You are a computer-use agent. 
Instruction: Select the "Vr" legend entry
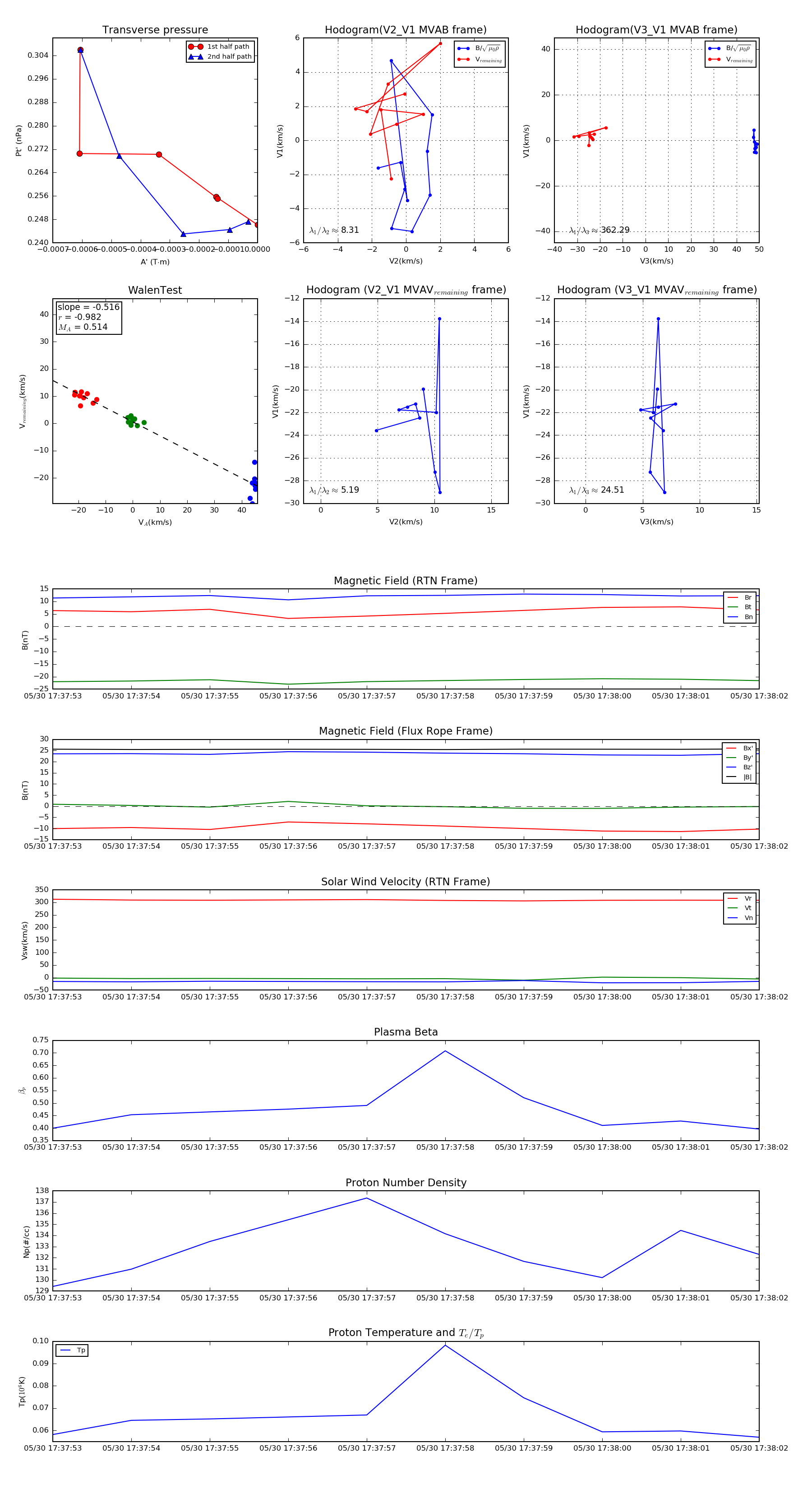pyautogui.click(x=740, y=898)
